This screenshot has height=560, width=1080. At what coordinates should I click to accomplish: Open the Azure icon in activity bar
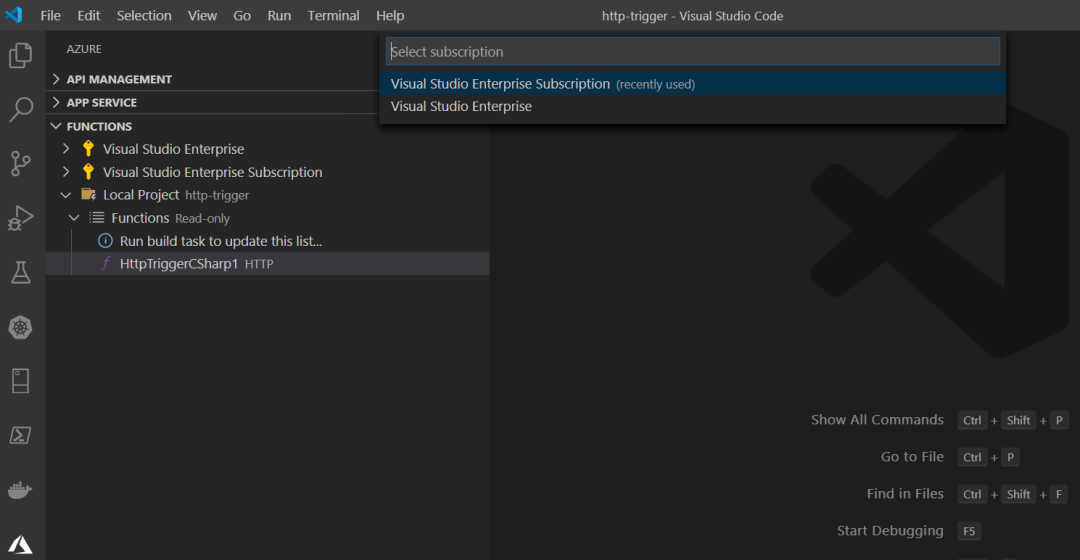[x=21, y=544]
